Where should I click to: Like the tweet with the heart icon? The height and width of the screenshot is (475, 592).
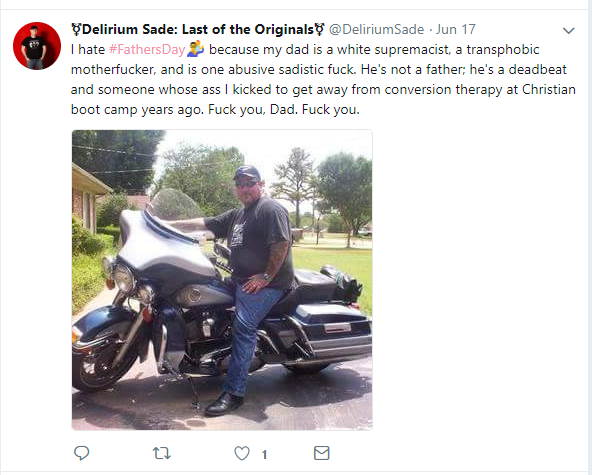242,453
